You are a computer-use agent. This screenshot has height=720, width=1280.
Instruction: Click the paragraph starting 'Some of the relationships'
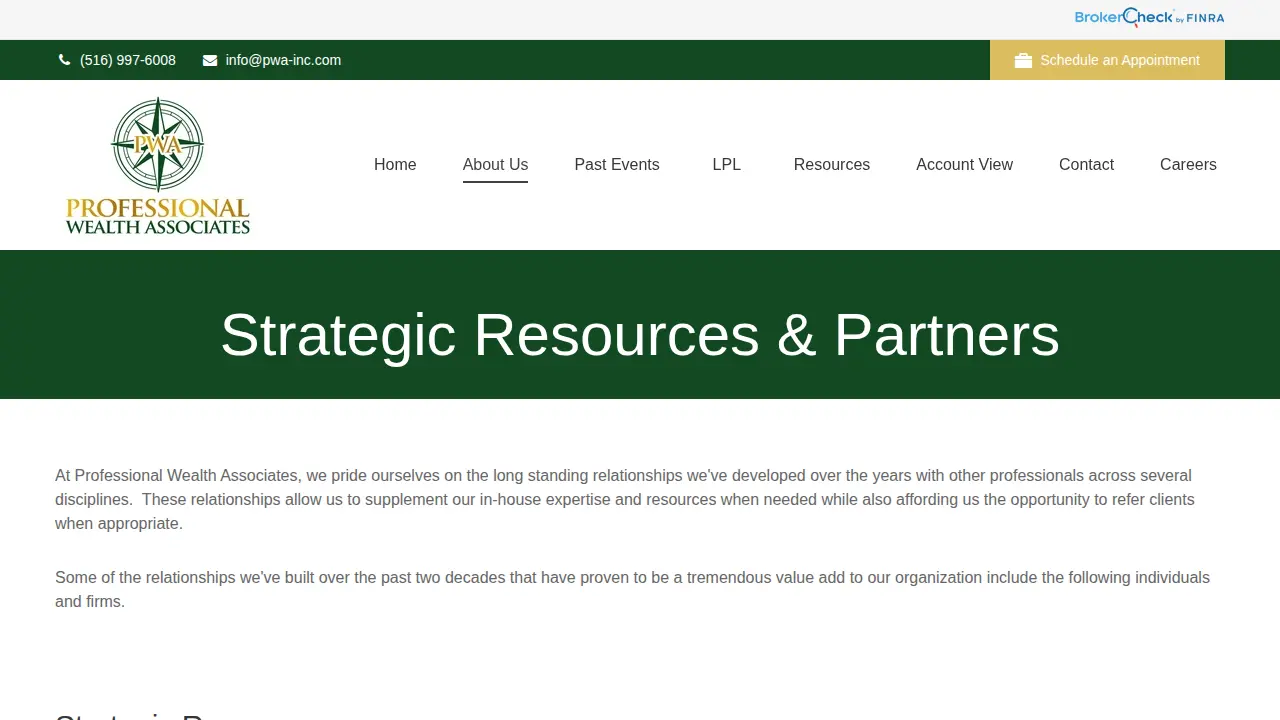(x=632, y=589)
